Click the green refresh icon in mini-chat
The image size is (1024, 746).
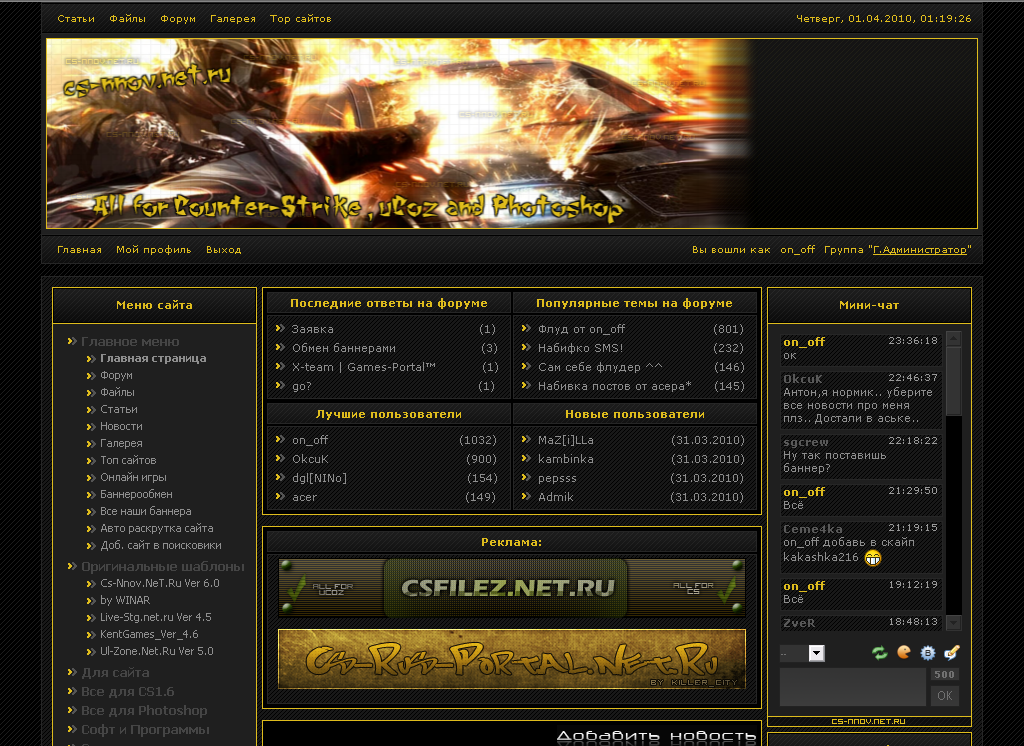tap(879, 653)
